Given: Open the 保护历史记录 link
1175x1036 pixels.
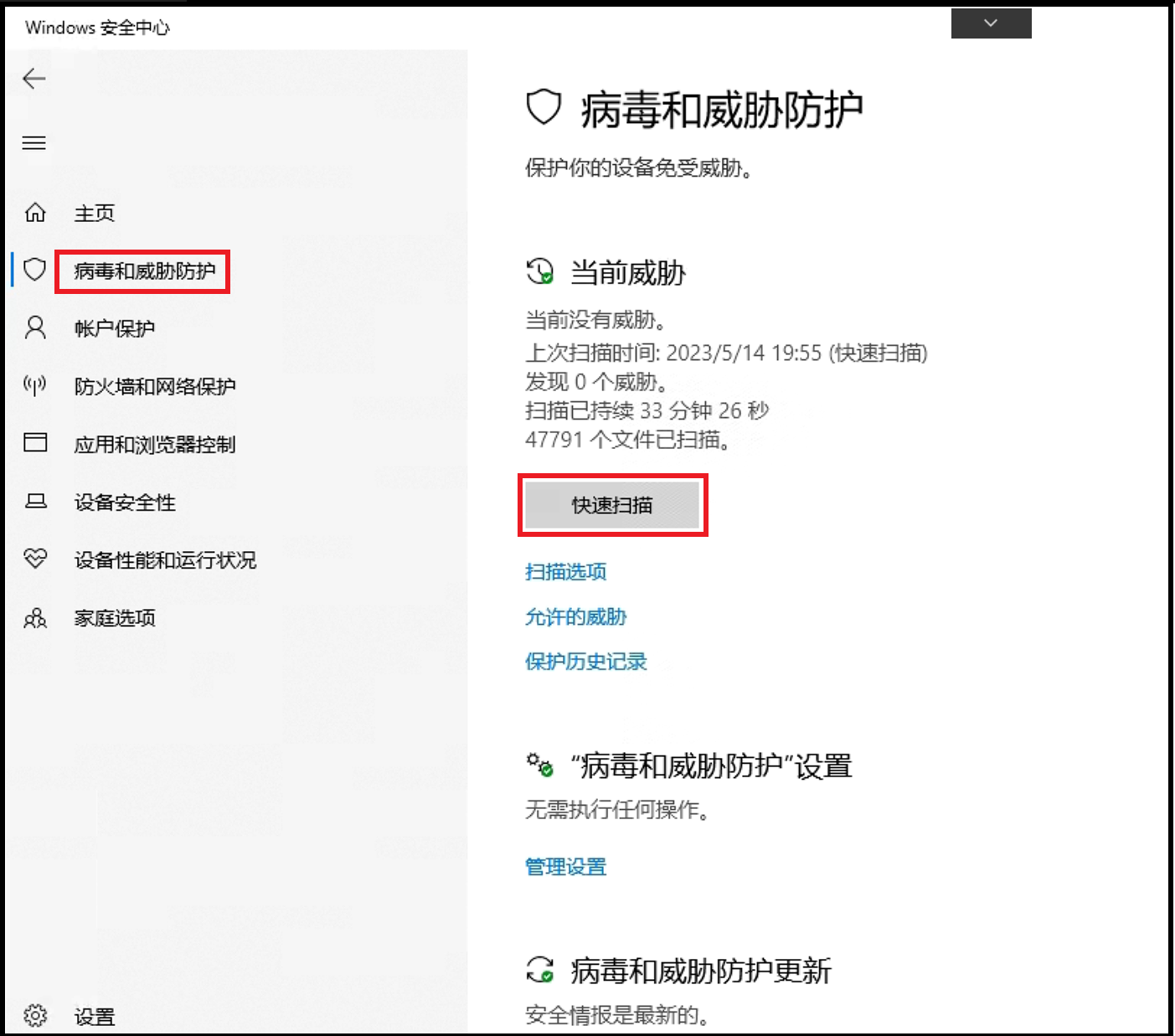Looking at the screenshot, I should click(585, 662).
